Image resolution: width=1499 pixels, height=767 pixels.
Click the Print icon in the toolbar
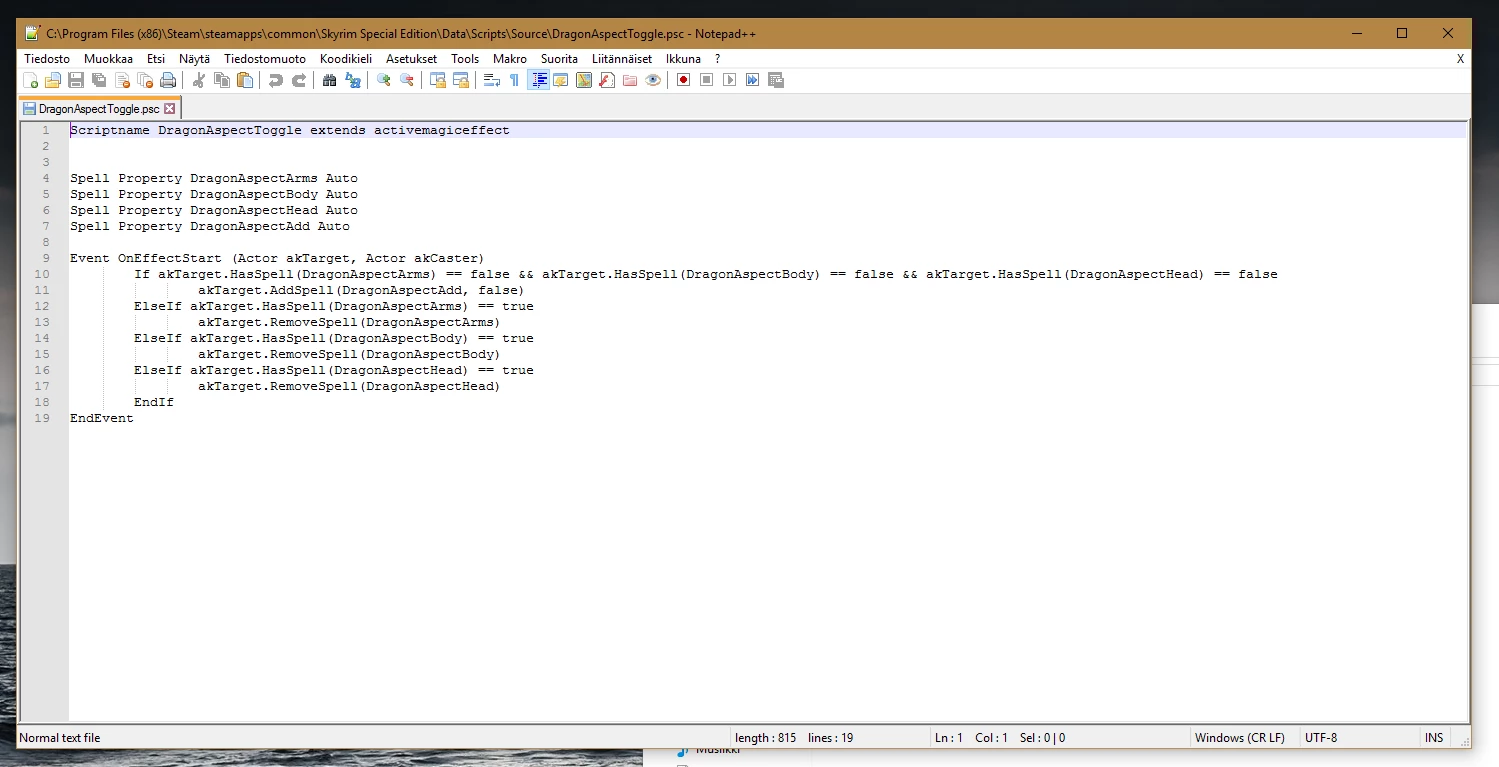click(x=168, y=80)
